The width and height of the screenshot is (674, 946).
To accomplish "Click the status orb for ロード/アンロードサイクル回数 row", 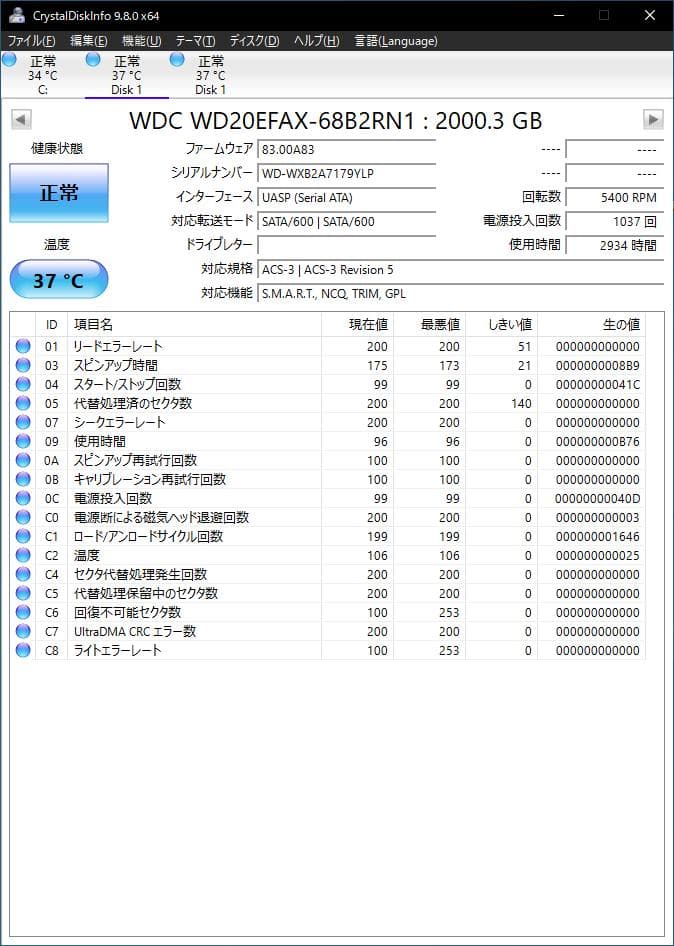I will 23,536.
